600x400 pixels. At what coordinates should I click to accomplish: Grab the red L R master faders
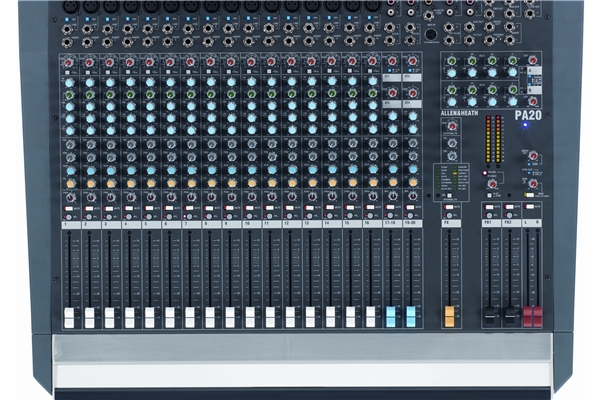tap(533, 316)
